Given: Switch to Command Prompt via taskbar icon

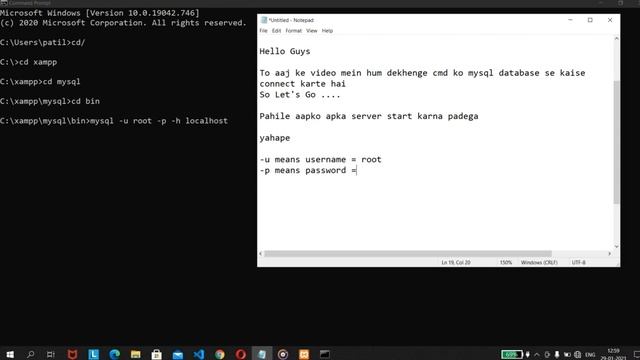Looking at the screenshot, I should click(325, 354).
